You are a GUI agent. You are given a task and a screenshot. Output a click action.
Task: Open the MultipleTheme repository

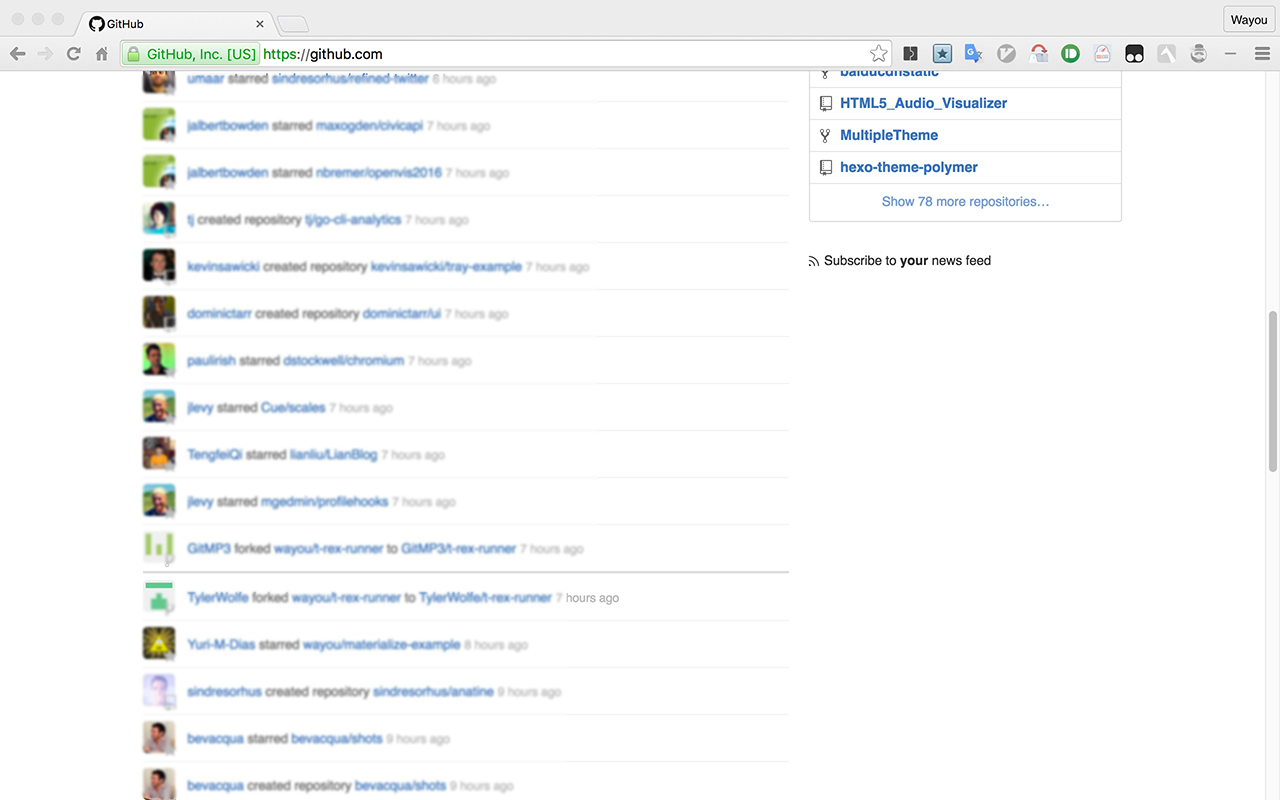click(x=889, y=135)
